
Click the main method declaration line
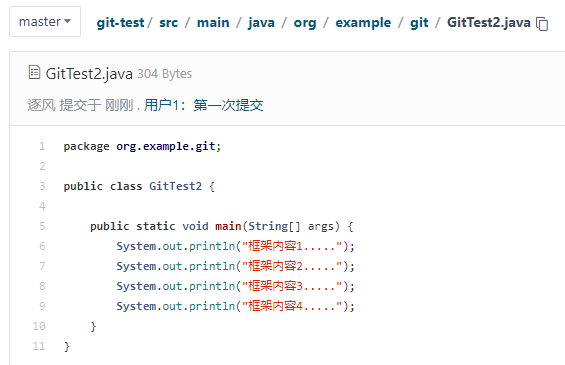click(222, 226)
